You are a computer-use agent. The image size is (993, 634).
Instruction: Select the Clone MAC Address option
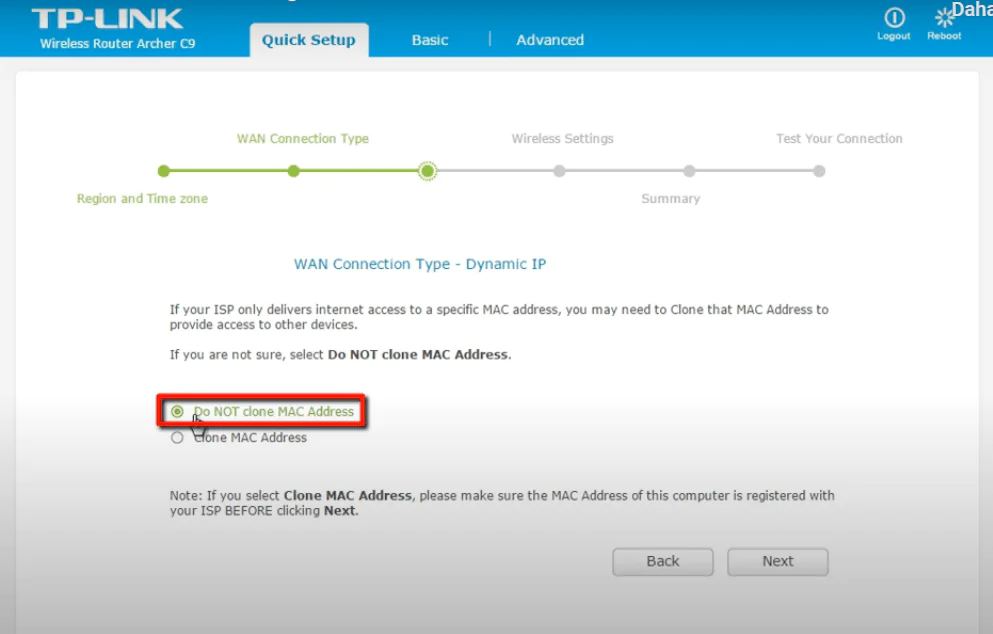[x=177, y=437]
